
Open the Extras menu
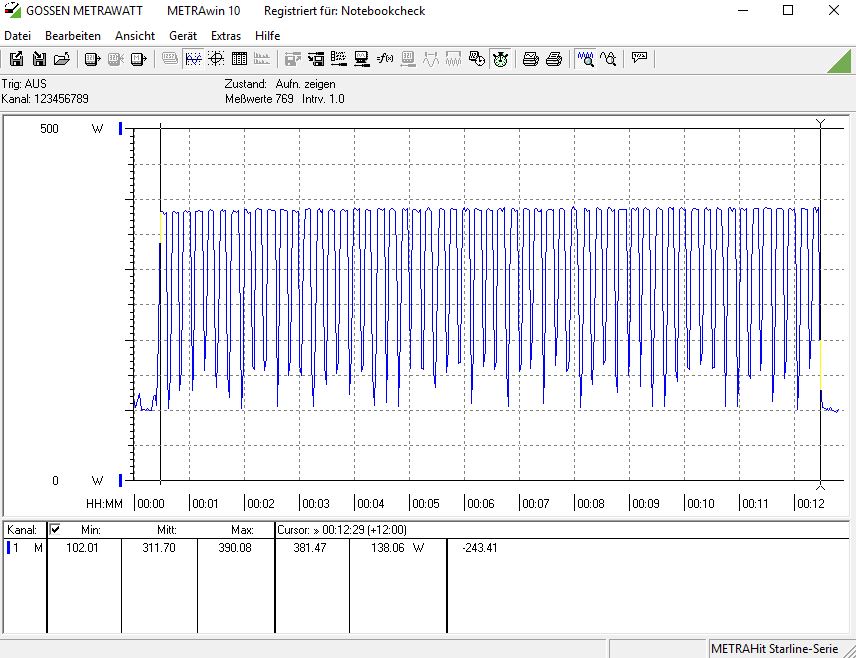pos(226,35)
